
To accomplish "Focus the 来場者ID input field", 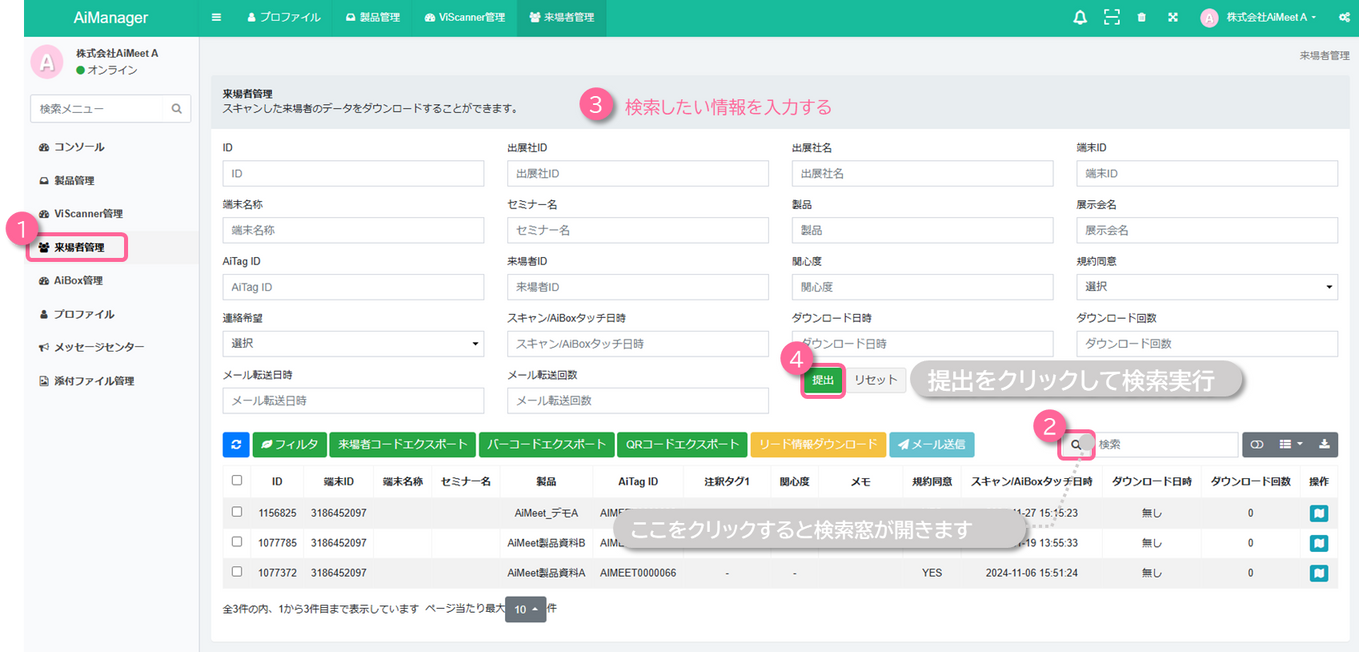I will (638, 287).
